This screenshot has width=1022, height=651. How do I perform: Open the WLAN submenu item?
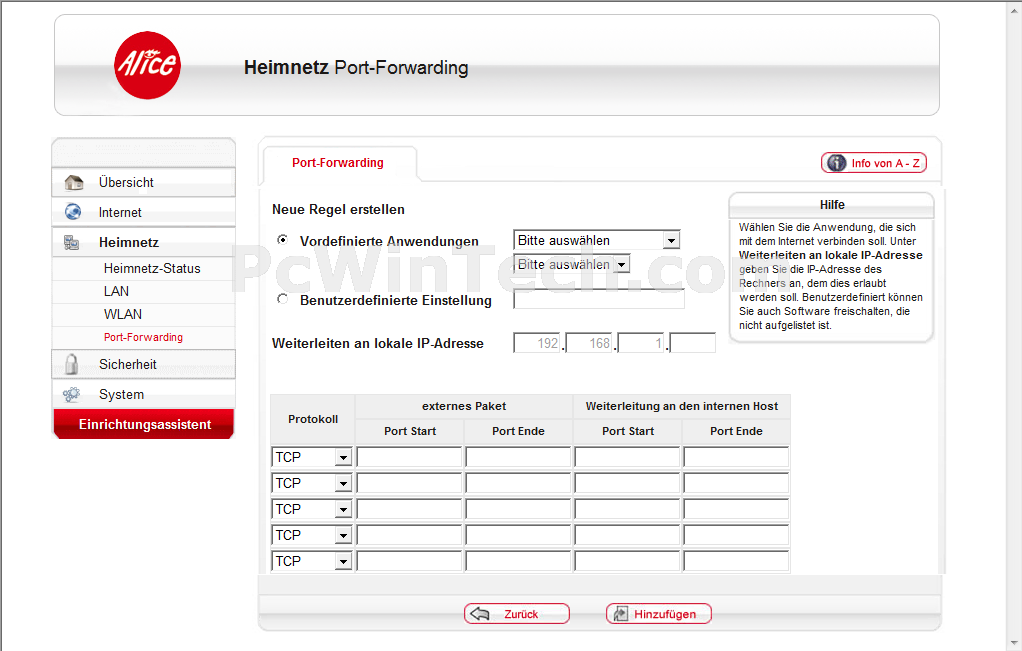[123, 314]
